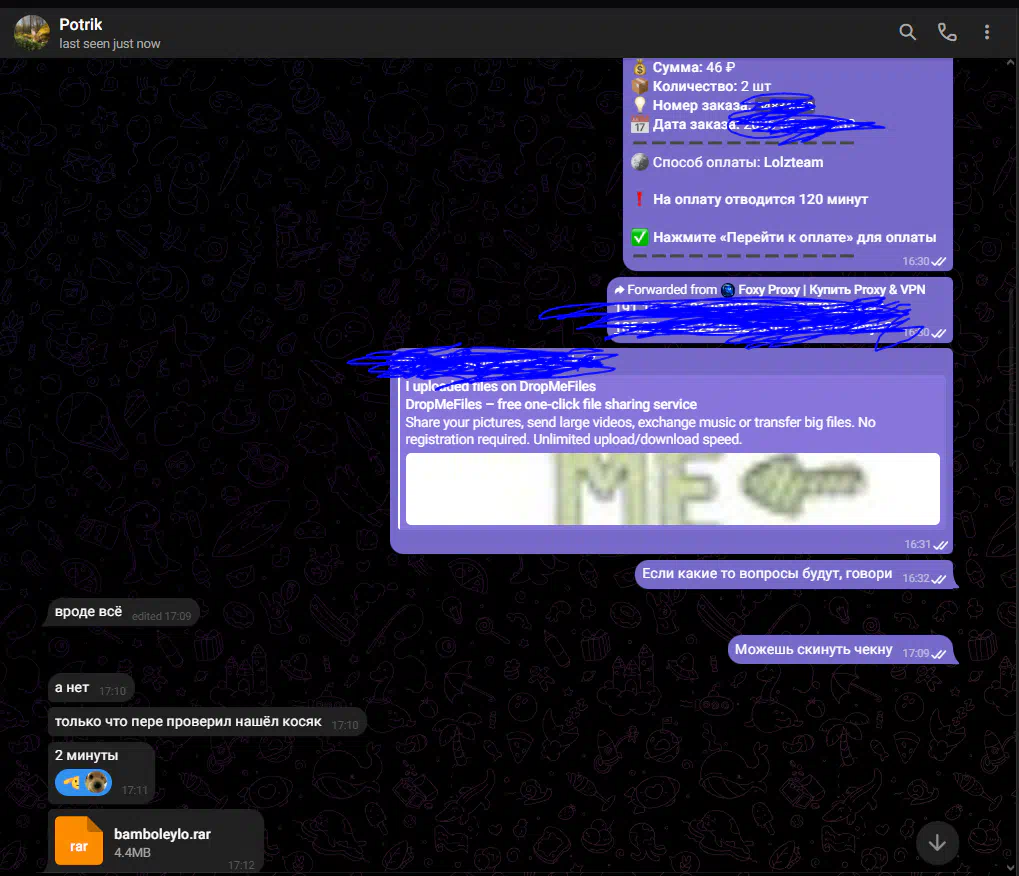This screenshot has height=876, width=1019.
Task: Click 'DropMeFiles – free one-click file sharing service' text
Action: (x=550, y=404)
